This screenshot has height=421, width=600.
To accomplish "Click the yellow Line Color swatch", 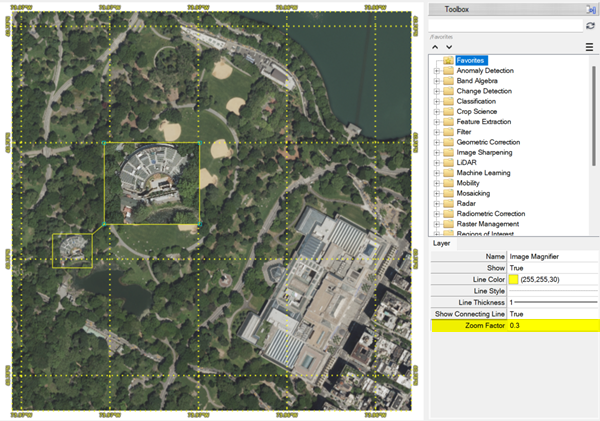I will (x=514, y=279).
